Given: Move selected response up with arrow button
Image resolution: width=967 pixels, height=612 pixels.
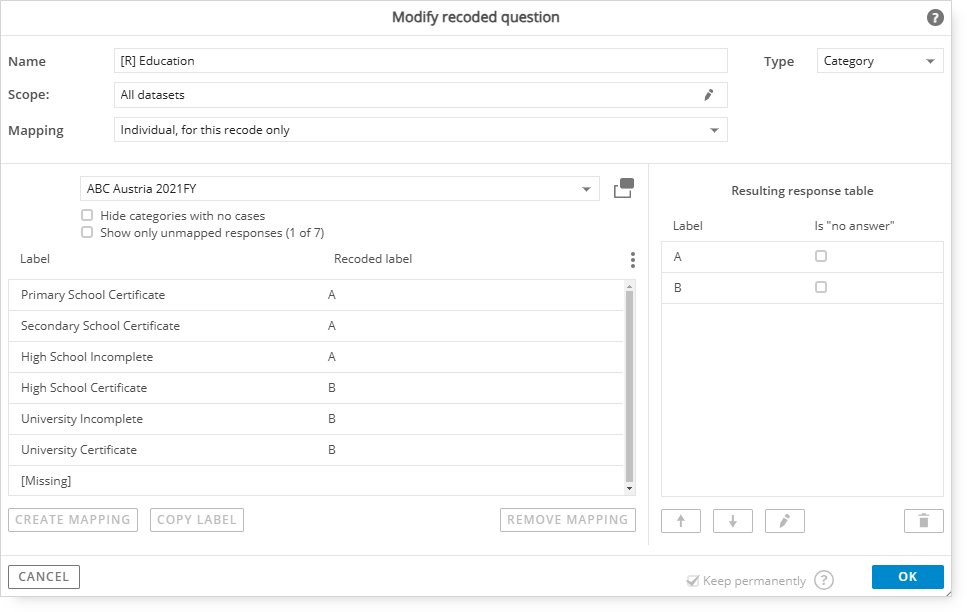Looking at the screenshot, I should (x=681, y=521).
